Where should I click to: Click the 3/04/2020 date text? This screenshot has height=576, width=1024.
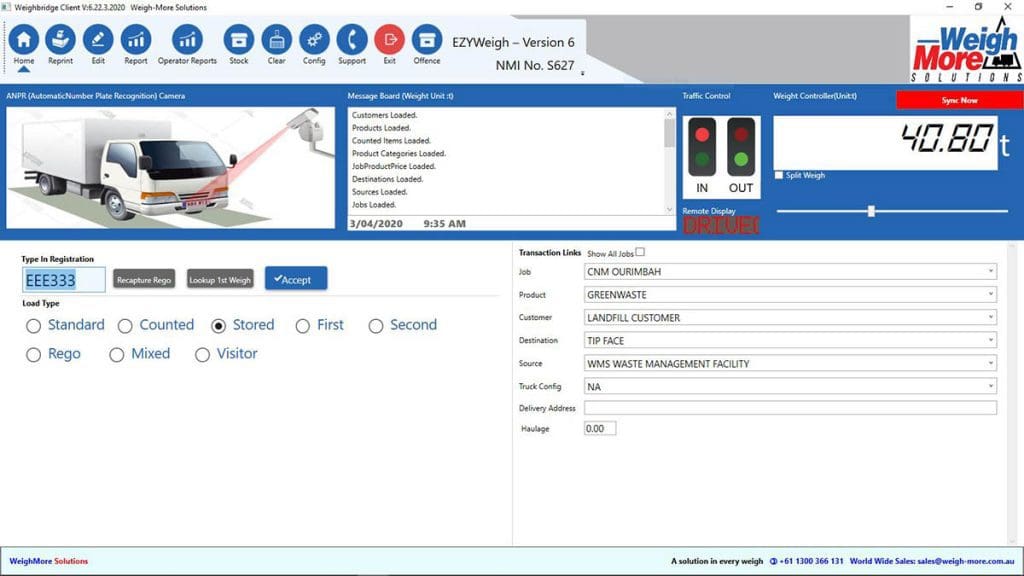tap(376, 223)
